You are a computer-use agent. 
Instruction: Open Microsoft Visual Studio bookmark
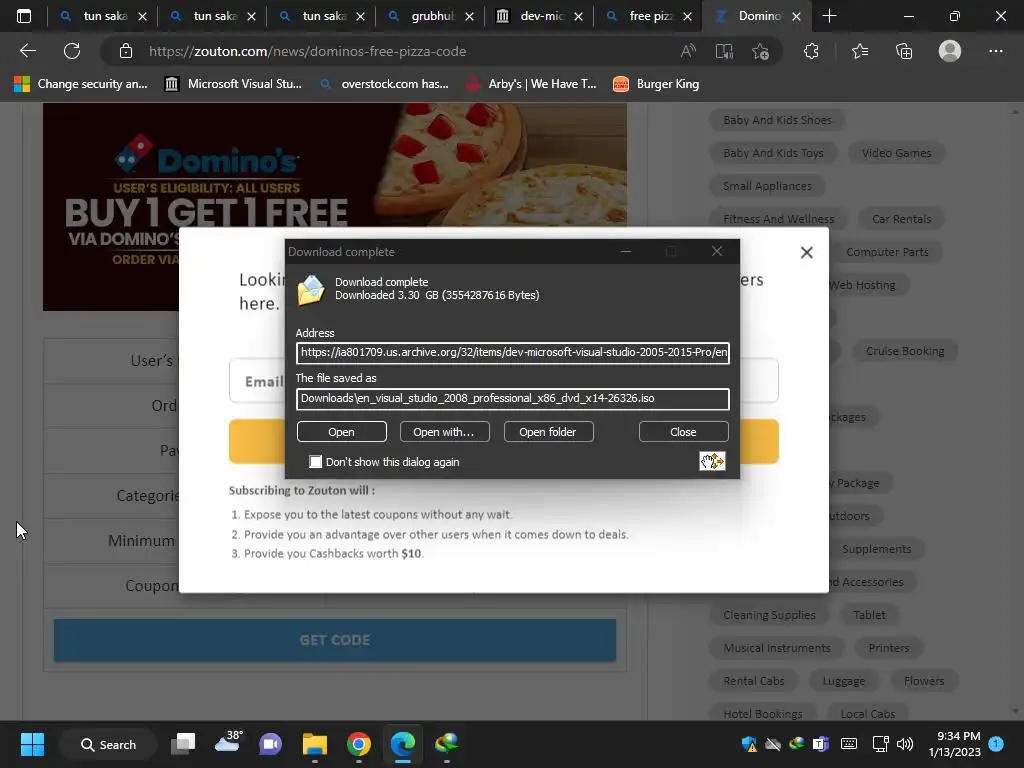click(233, 84)
